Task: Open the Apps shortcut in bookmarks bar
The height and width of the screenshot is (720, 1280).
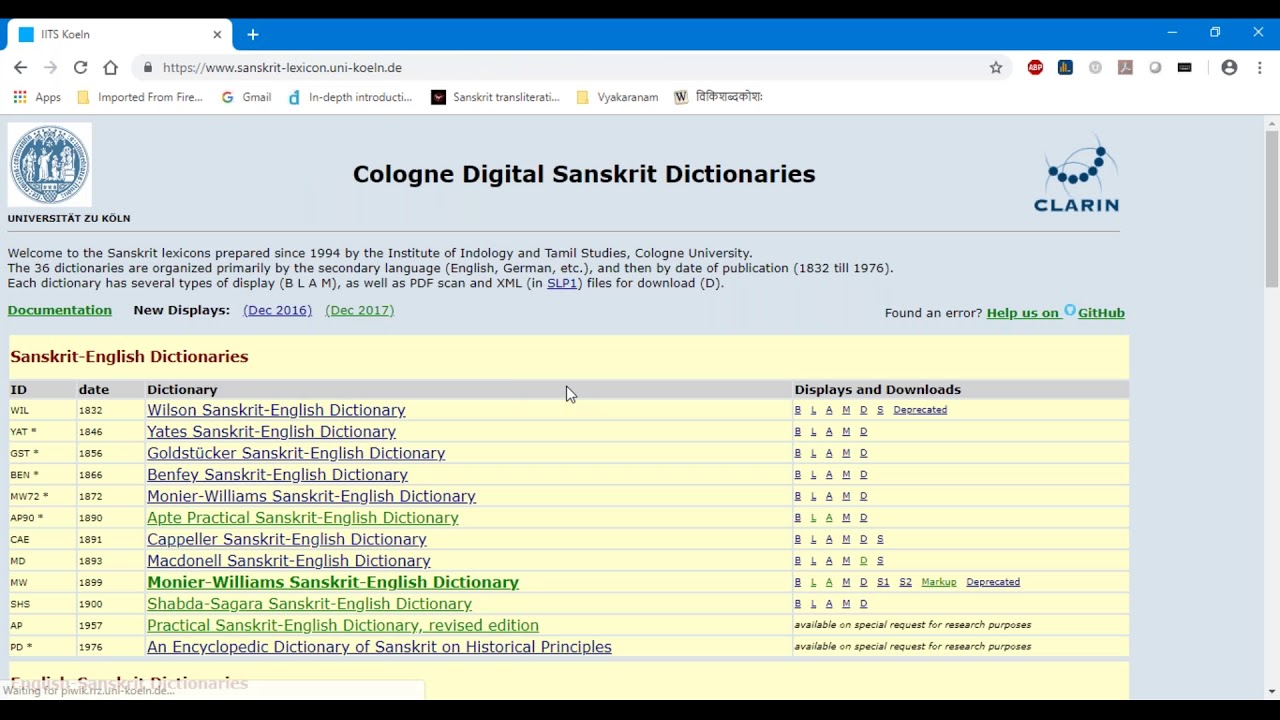Action: (37, 97)
